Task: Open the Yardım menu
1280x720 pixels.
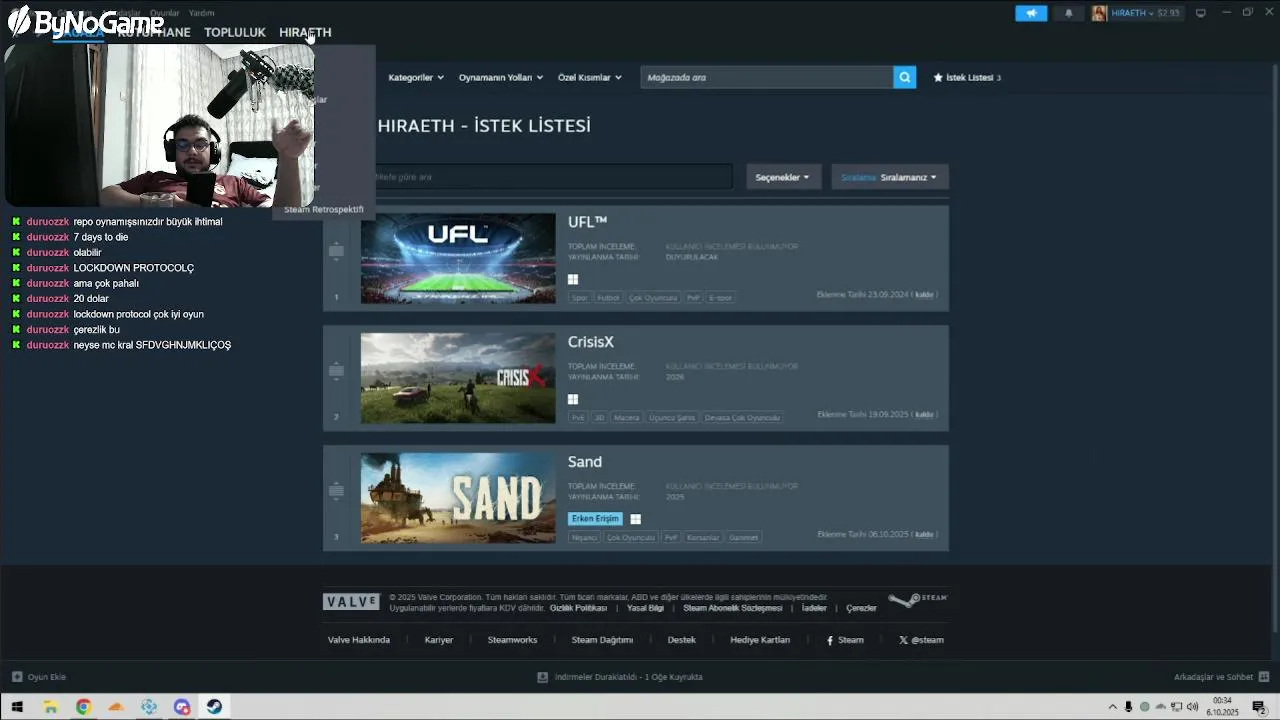Action: click(x=202, y=13)
